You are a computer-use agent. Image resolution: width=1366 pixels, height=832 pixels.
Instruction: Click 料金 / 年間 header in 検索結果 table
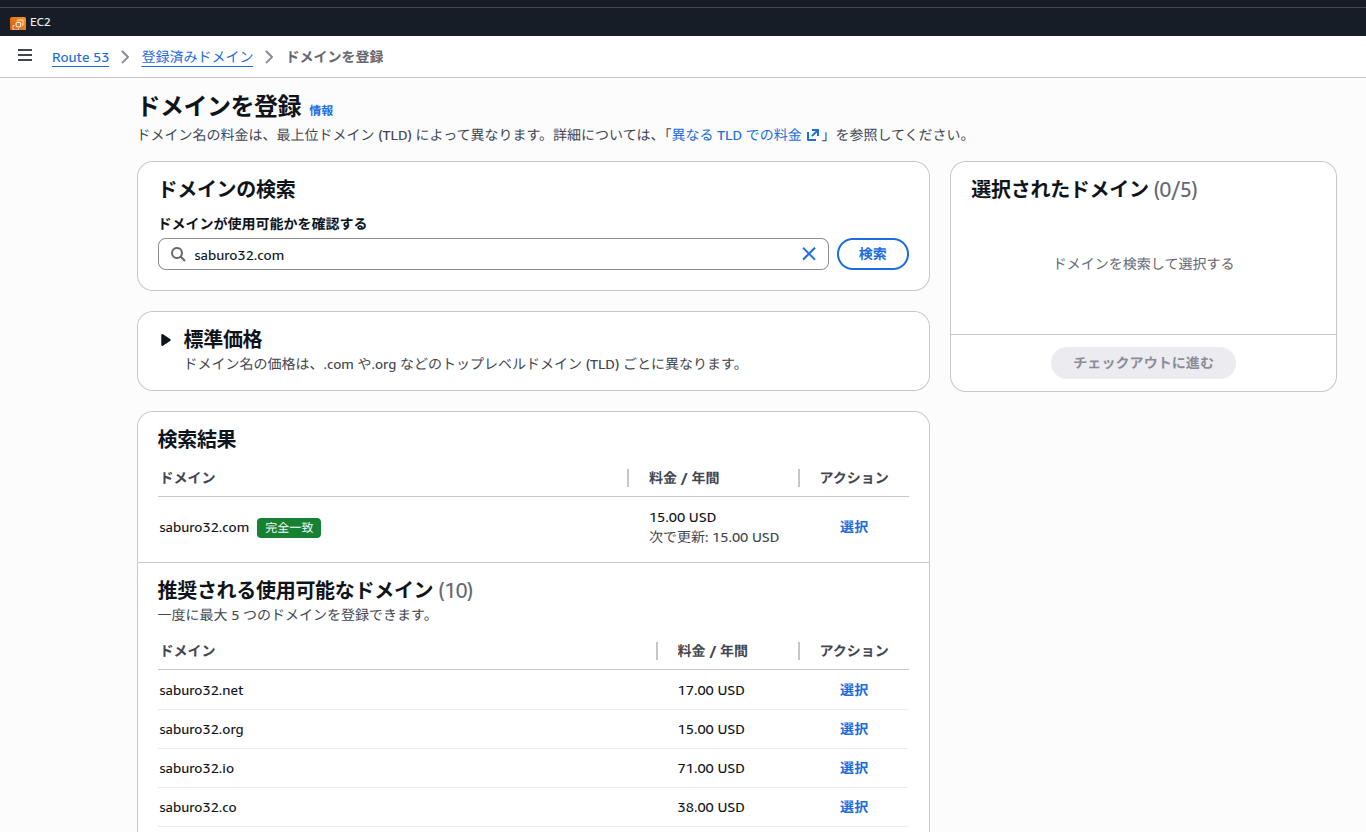click(x=684, y=478)
